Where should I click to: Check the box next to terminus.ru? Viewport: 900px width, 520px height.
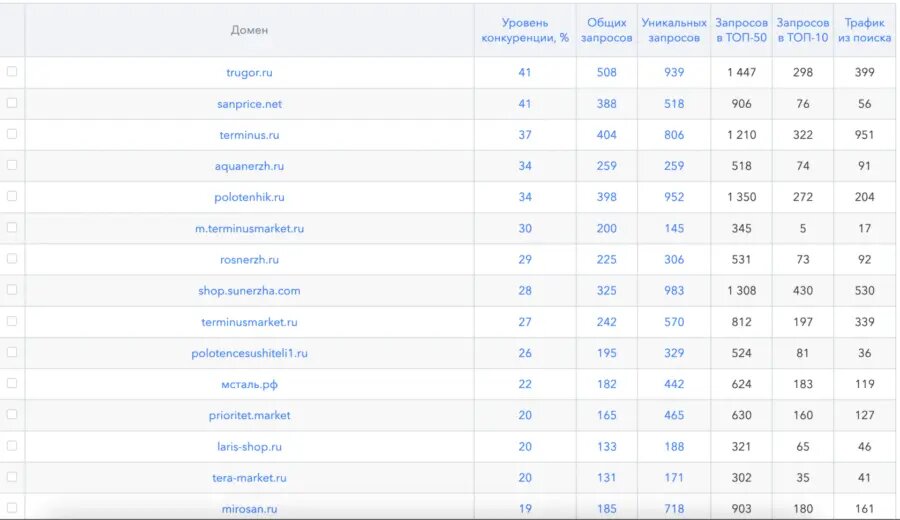(x=11, y=134)
